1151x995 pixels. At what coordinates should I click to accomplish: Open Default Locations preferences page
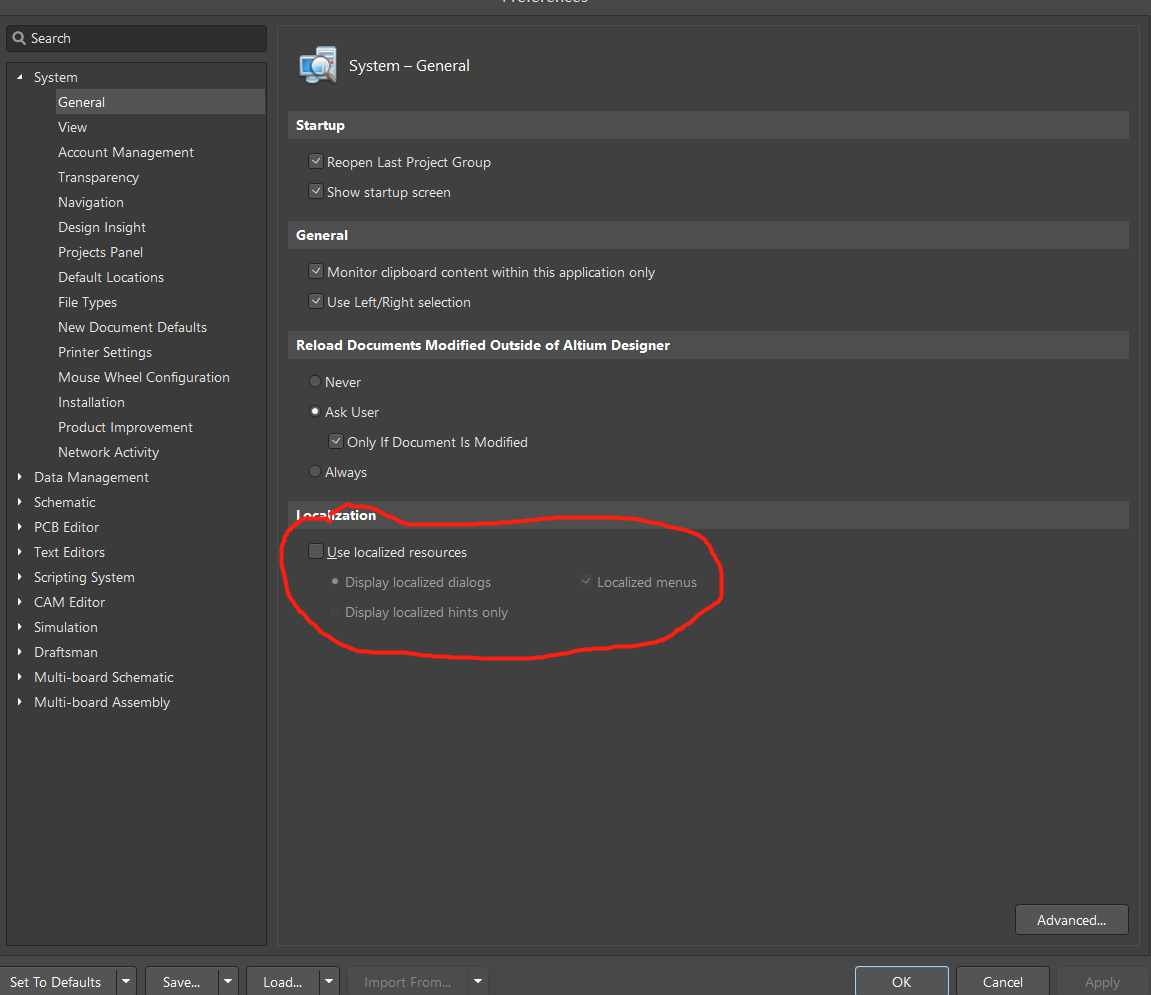(111, 277)
